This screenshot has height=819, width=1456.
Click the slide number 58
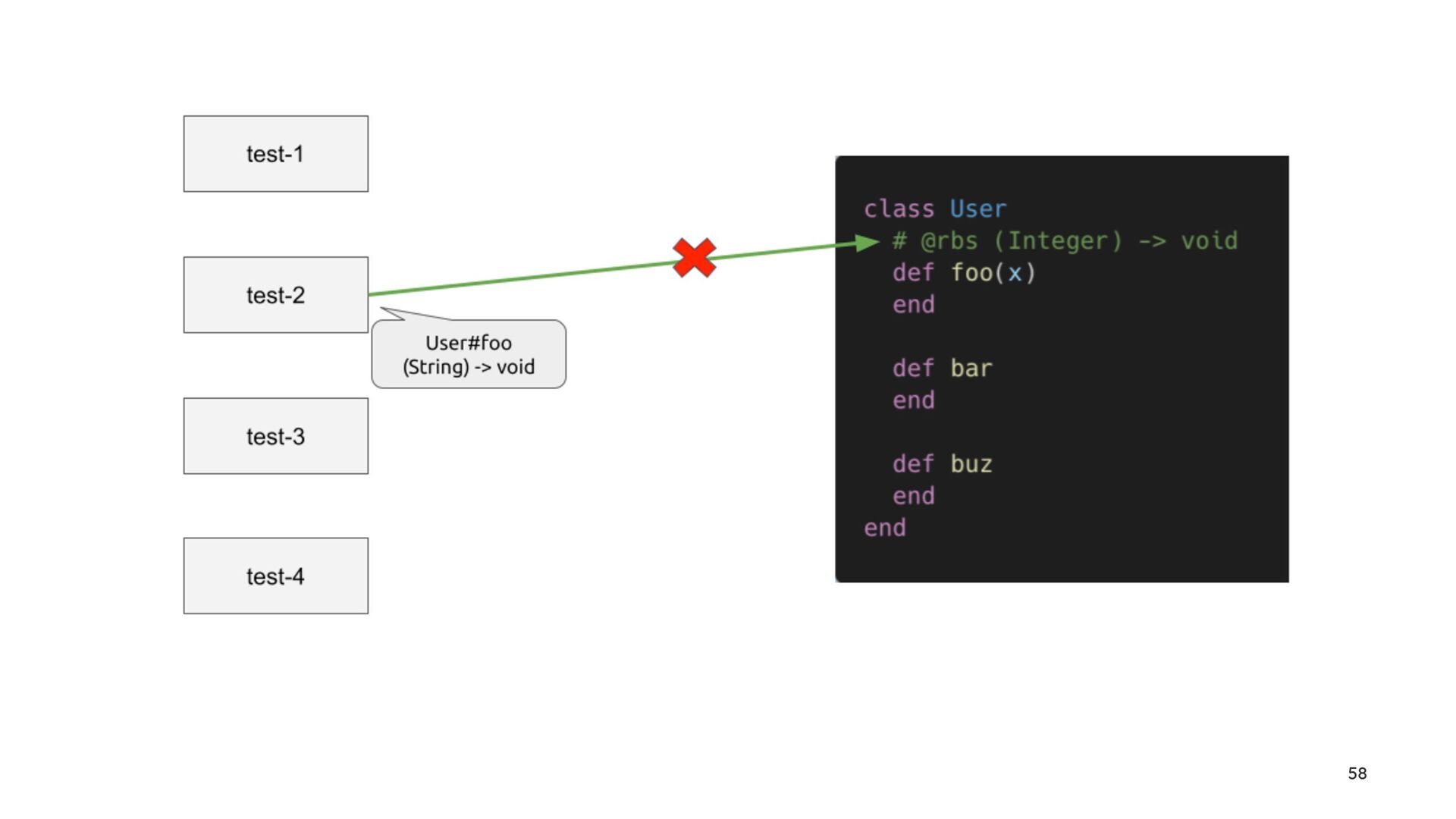click(1357, 773)
